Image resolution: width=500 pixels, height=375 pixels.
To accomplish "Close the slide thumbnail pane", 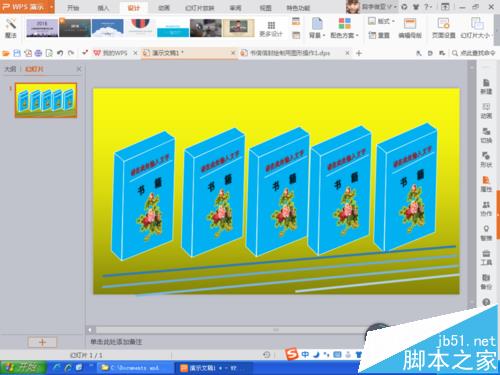I will [x=79, y=69].
